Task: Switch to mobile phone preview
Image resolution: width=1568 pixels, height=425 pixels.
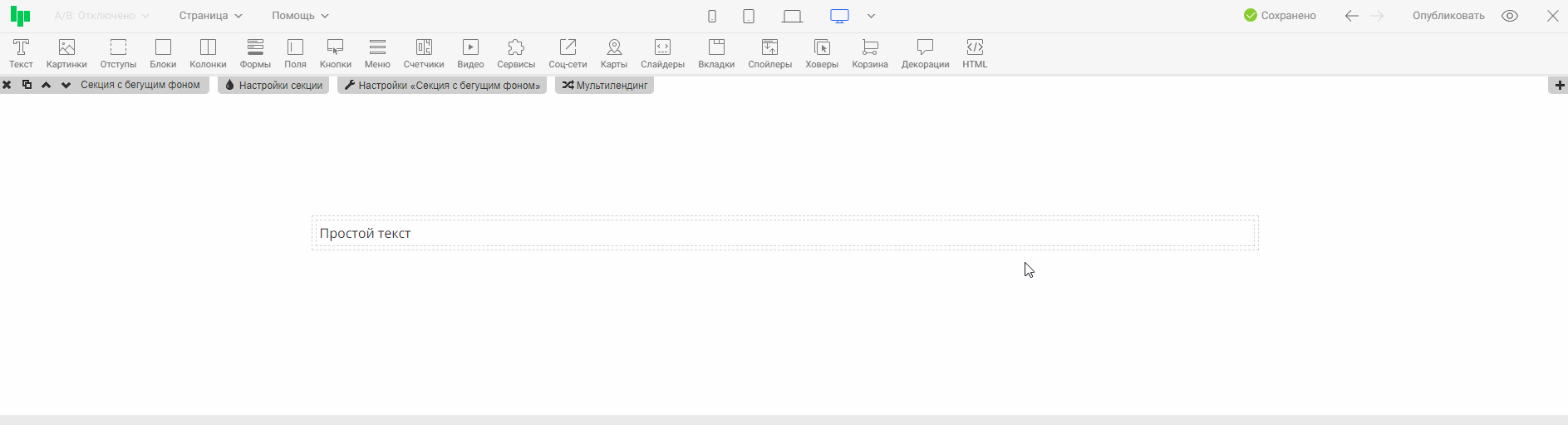Action: pos(712,16)
